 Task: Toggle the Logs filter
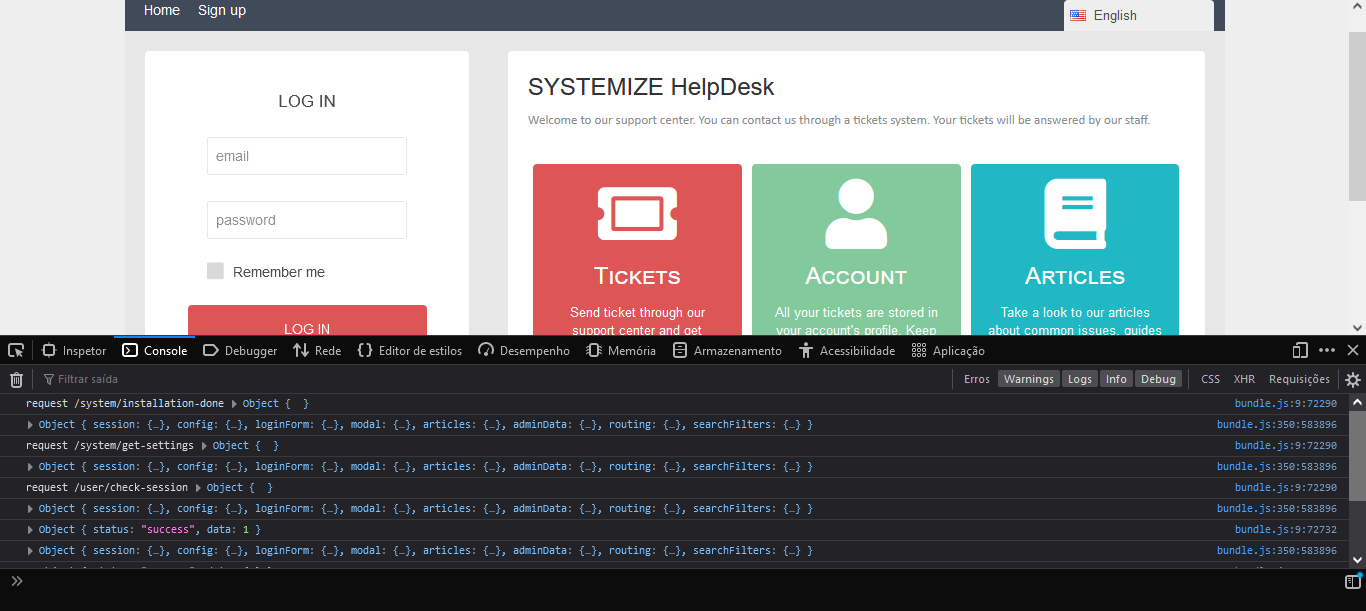(1080, 379)
